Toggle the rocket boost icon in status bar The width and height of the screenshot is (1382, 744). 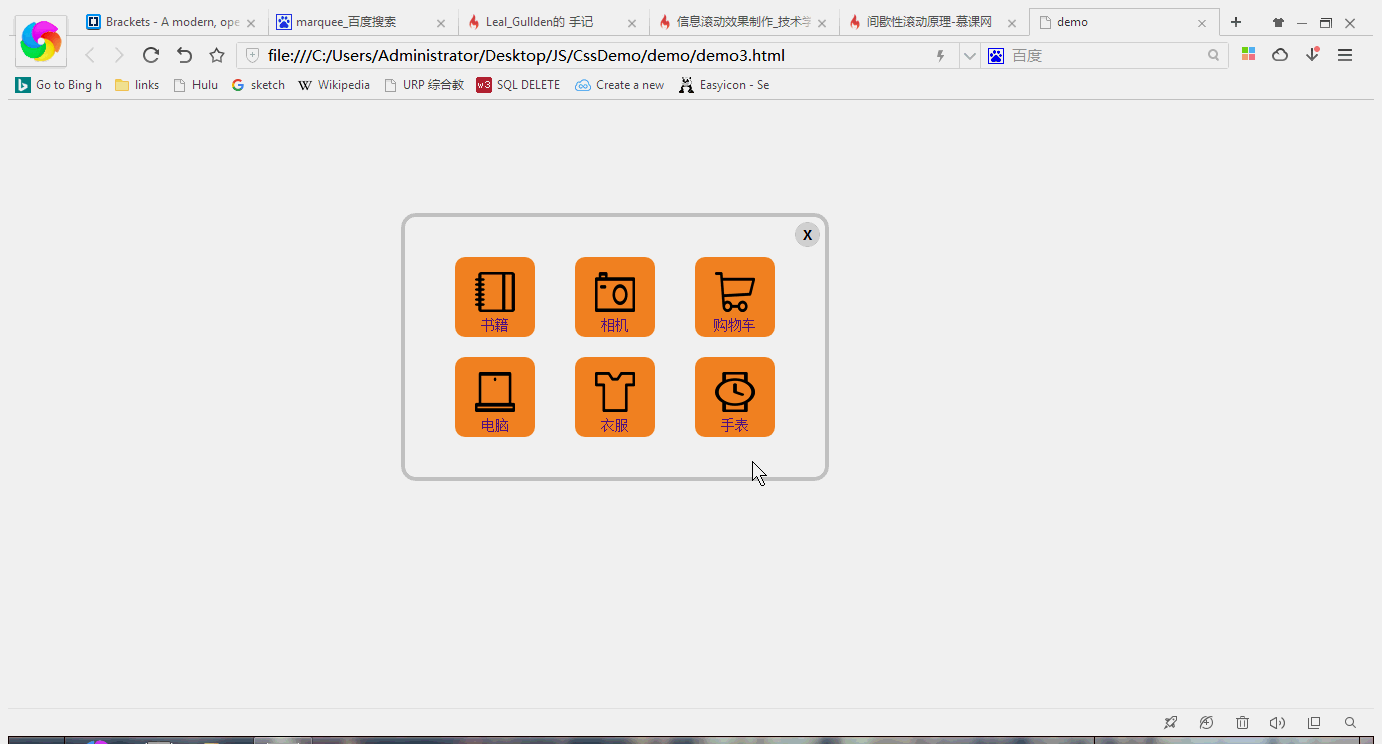point(1170,722)
